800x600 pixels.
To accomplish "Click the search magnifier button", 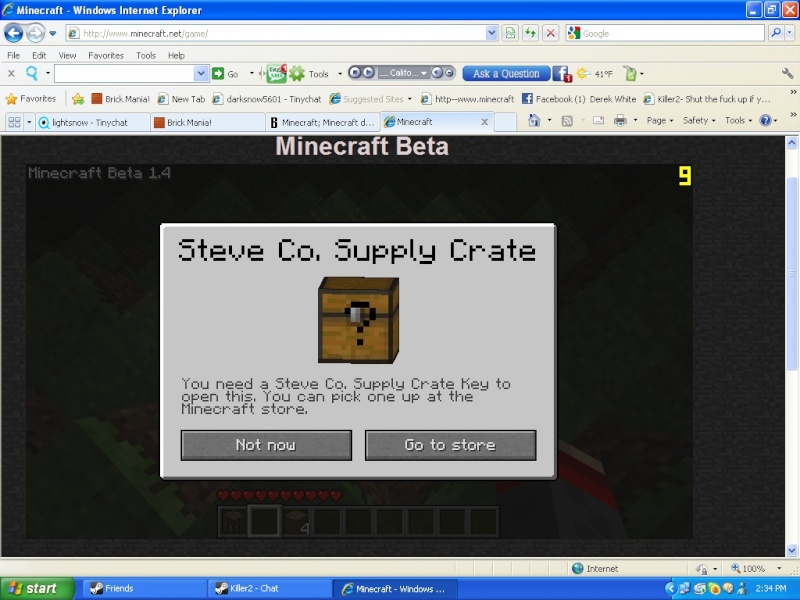I will pos(776,34).
